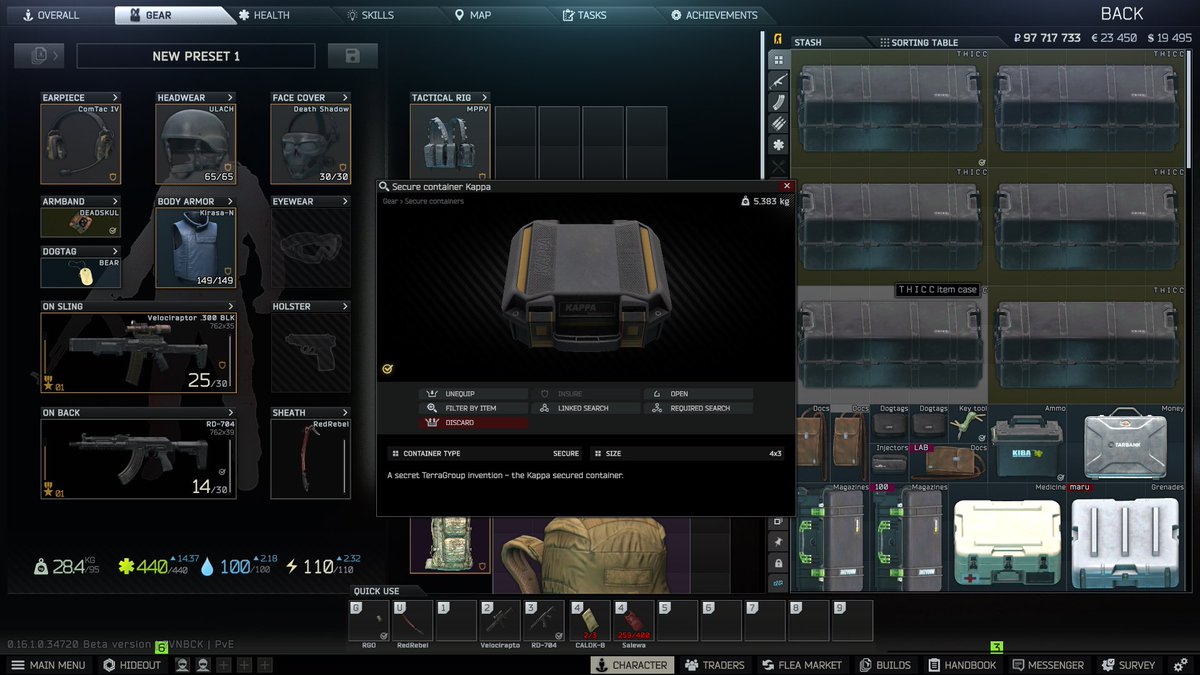
Task: Open the TRADERS screen from bottom bar
Action: tap(716, 665)
